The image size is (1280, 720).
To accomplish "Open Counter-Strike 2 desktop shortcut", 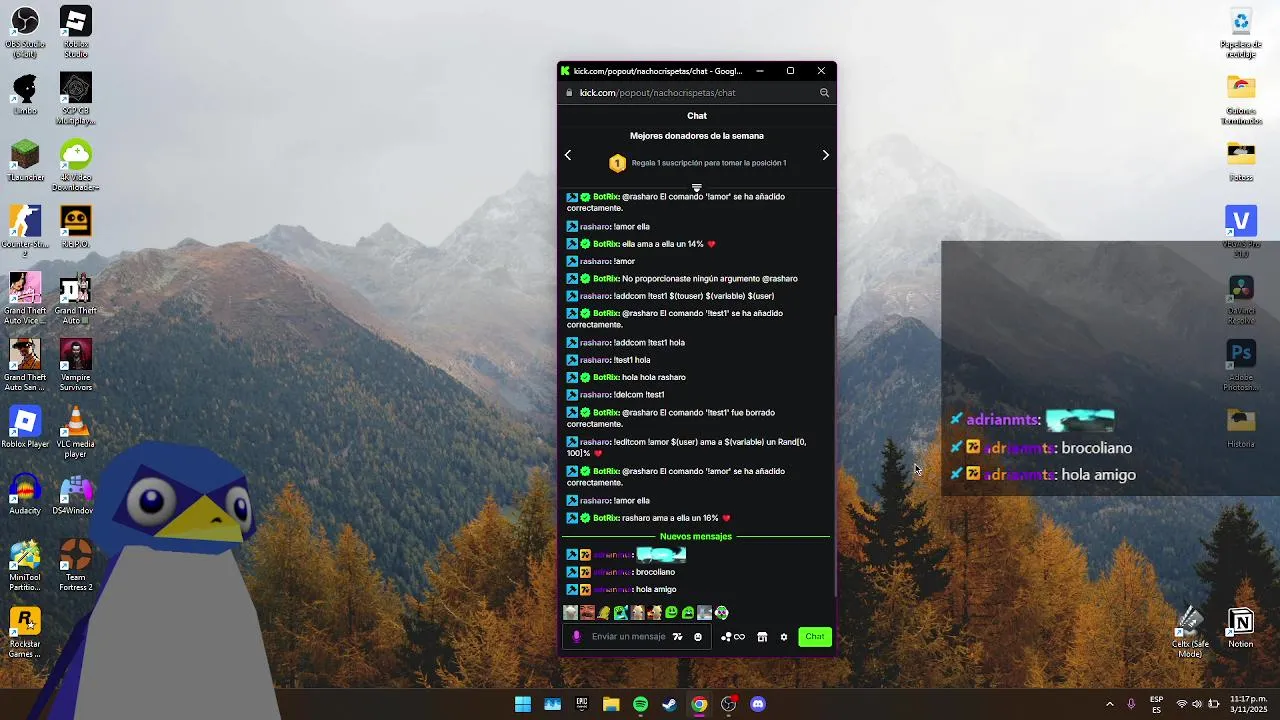I will (25, 231).
